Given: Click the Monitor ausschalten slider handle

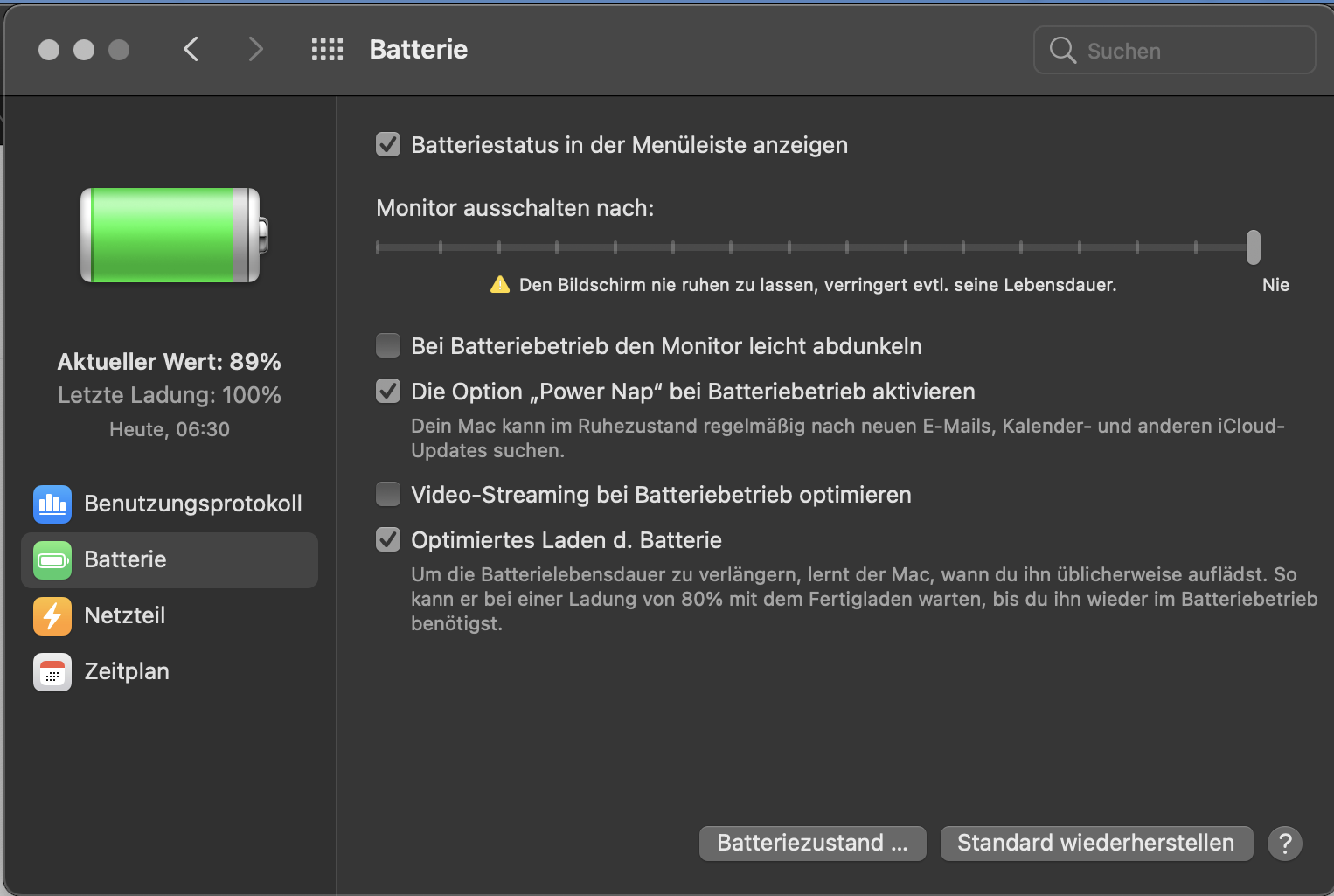Looking at the screenshot, I should click(1253, 247).
